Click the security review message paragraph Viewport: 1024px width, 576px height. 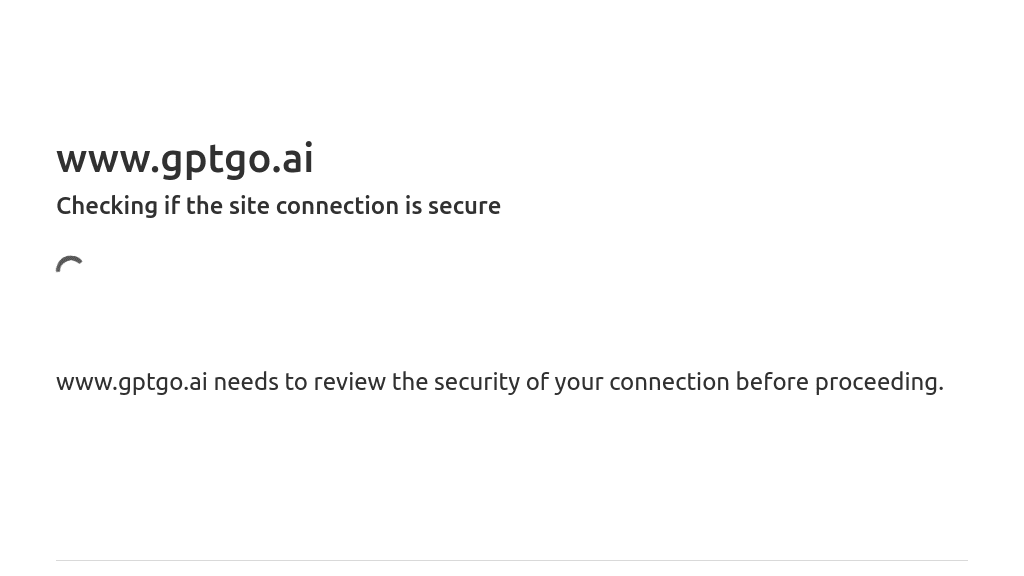[x=499, y=382]
